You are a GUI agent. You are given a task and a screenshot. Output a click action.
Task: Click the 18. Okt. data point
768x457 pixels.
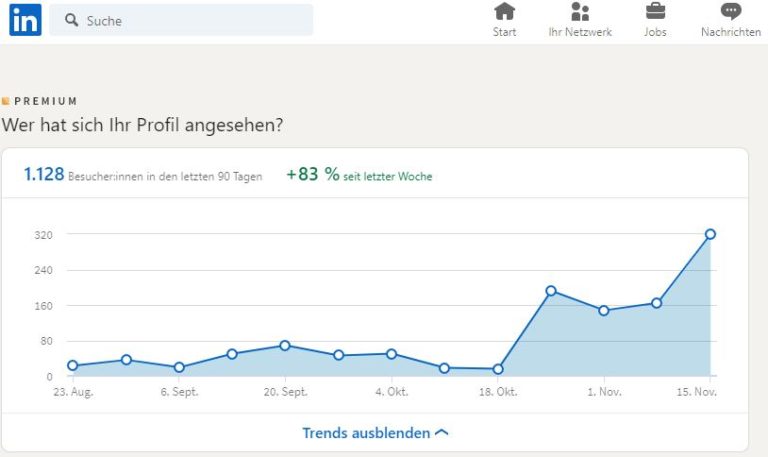click(x=498, y=369)
